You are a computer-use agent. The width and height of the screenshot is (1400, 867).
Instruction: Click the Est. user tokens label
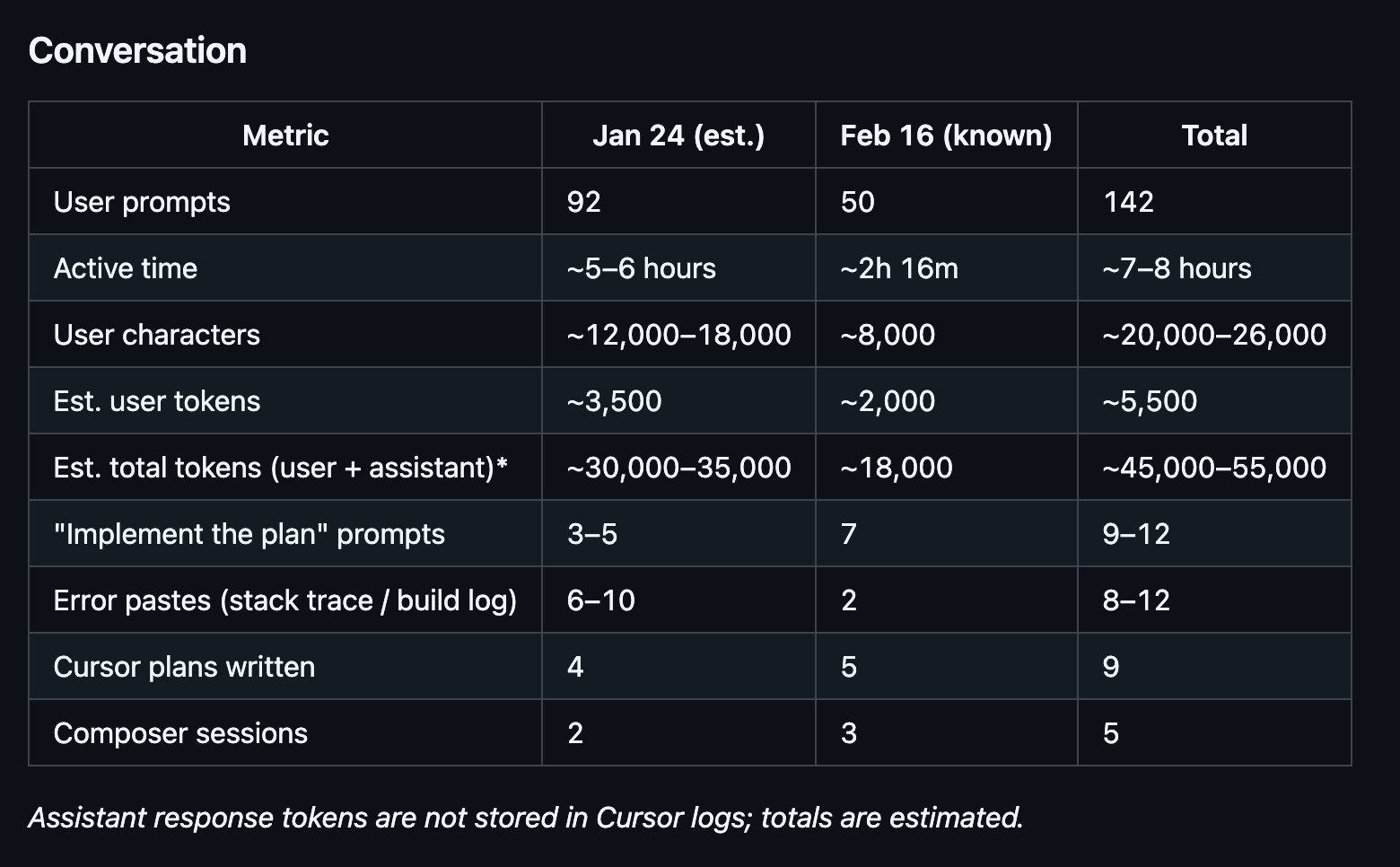pyautogui.click(x=157, y=401)
